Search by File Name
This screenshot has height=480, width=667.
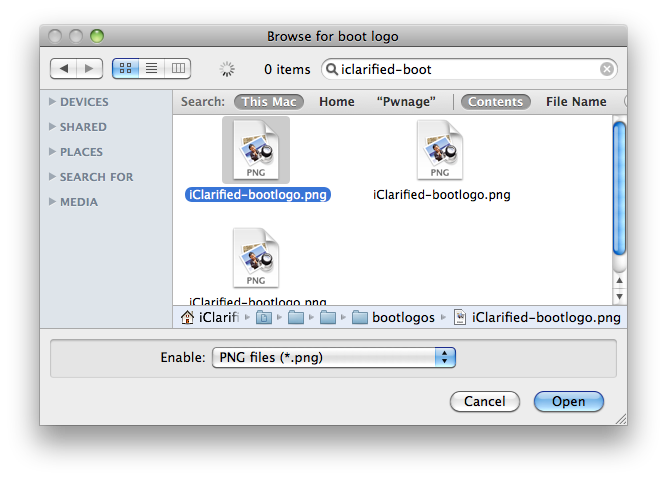tap(576, 102)
